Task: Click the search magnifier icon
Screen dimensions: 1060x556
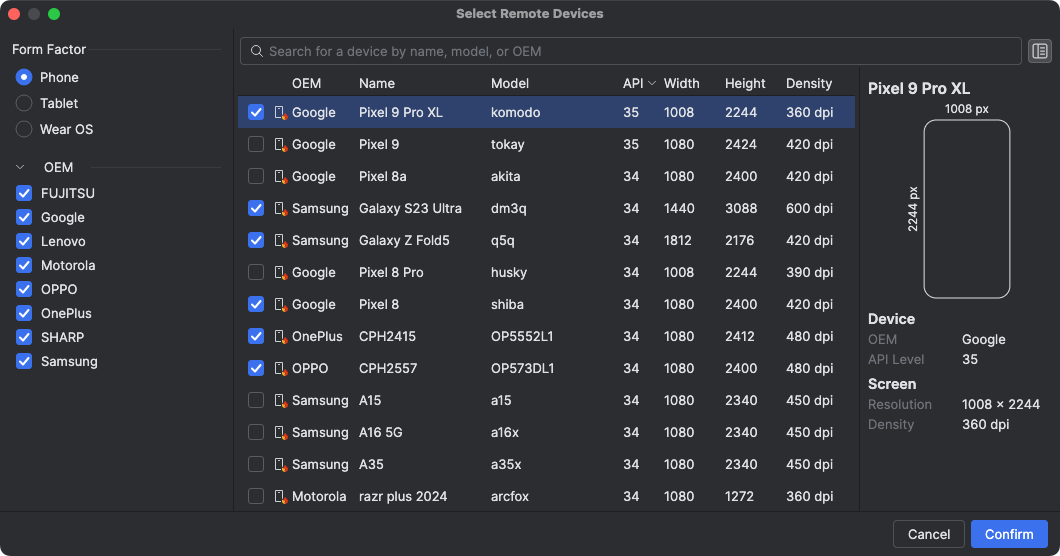Action: pyautogui.click(x=257, y=51)
